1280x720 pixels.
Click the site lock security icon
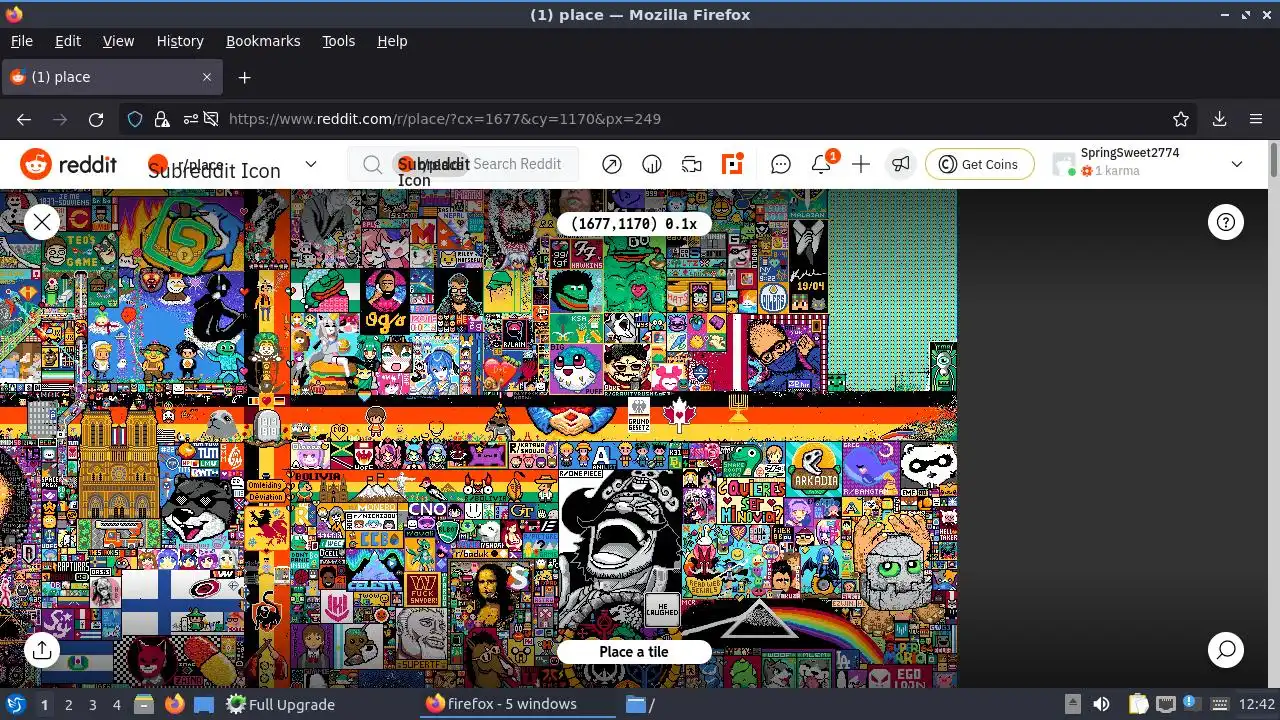pos(162,119)
